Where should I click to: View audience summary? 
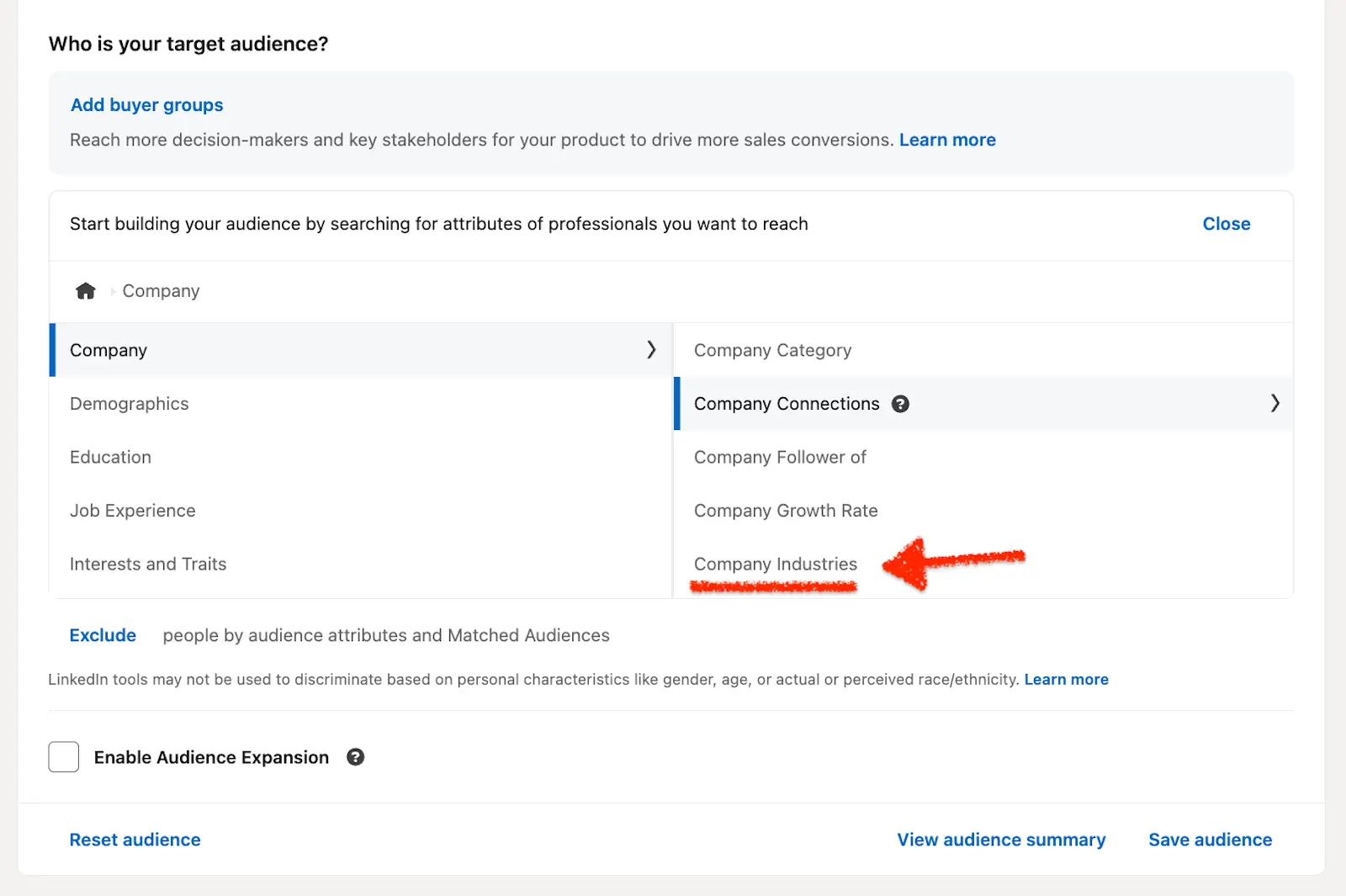pos(1001,840)
